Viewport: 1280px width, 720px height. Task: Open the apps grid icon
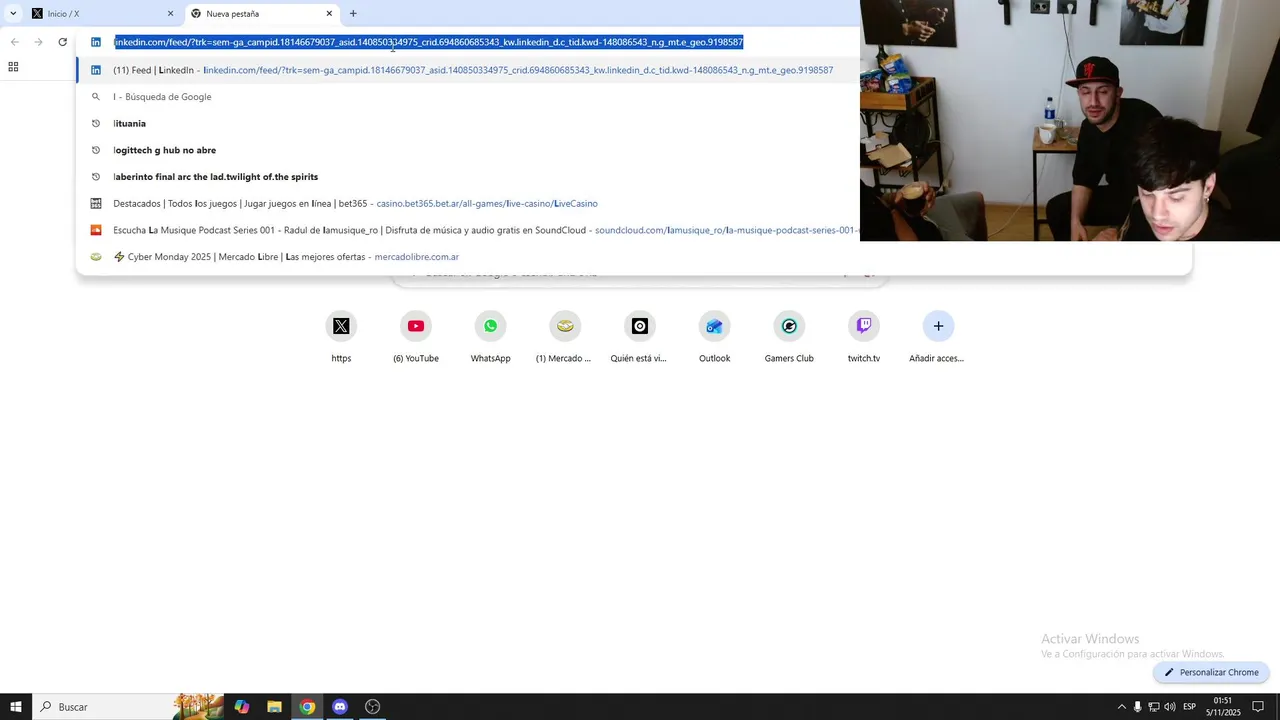pyautogui.click(x=13, y=67)
